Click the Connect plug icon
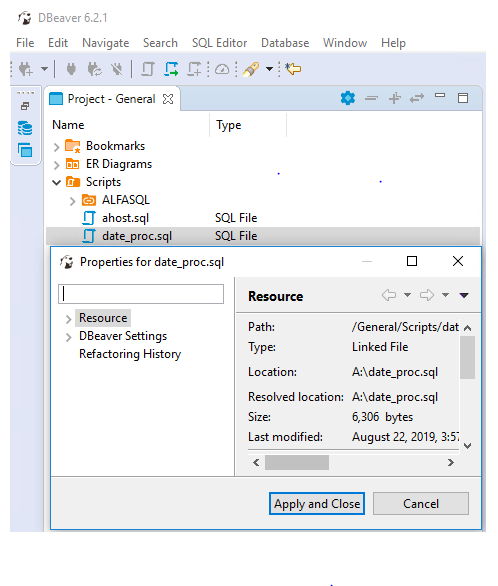Screen dimensions: 498x586 [x=71, y=69]
